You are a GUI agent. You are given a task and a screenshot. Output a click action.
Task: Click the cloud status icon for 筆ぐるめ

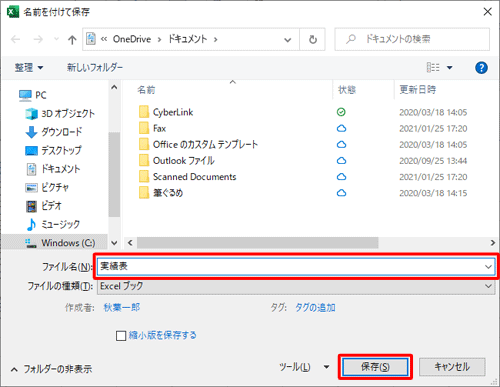click(341, 193)
